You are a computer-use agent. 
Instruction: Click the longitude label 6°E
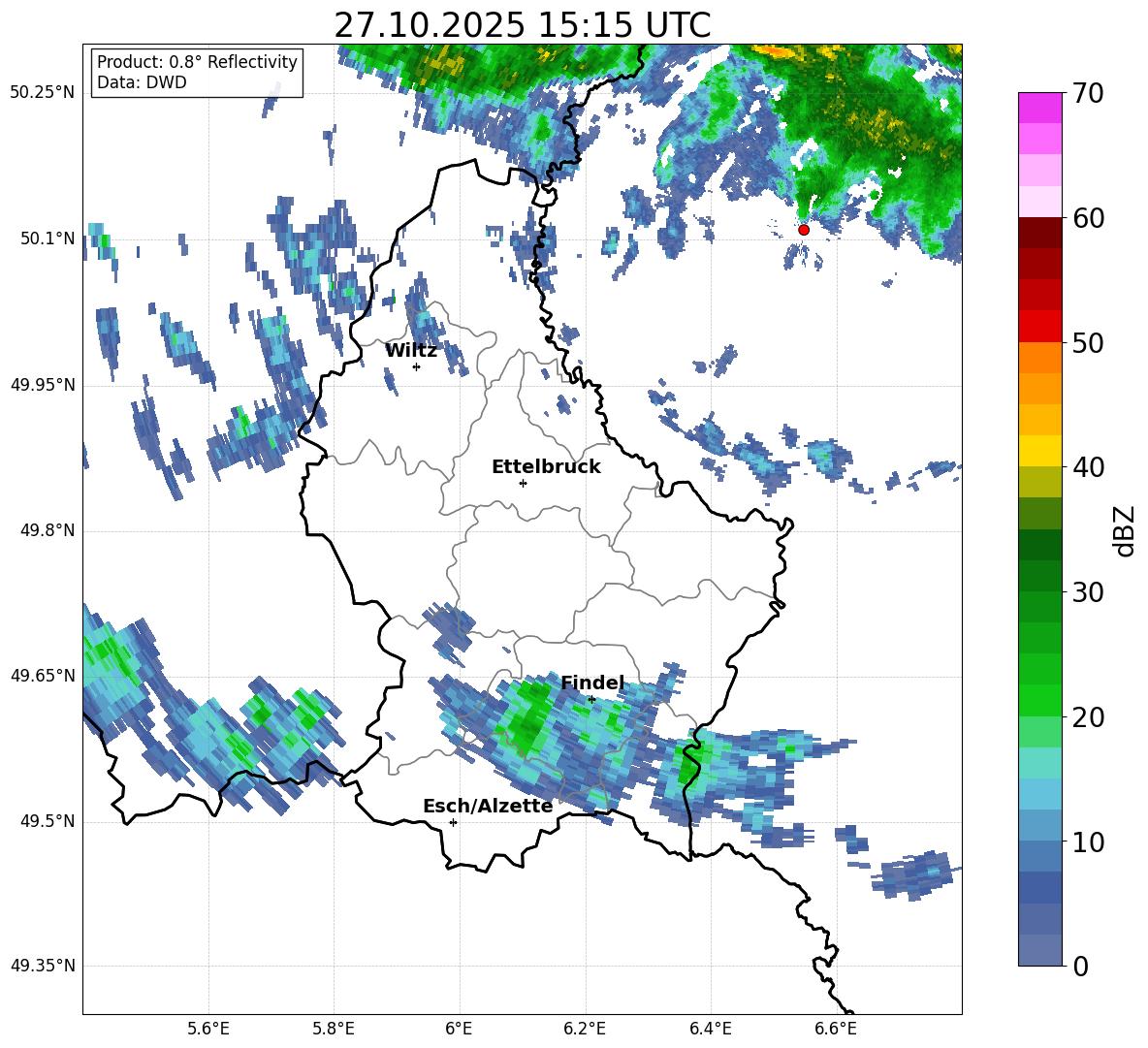point(459,1029)
